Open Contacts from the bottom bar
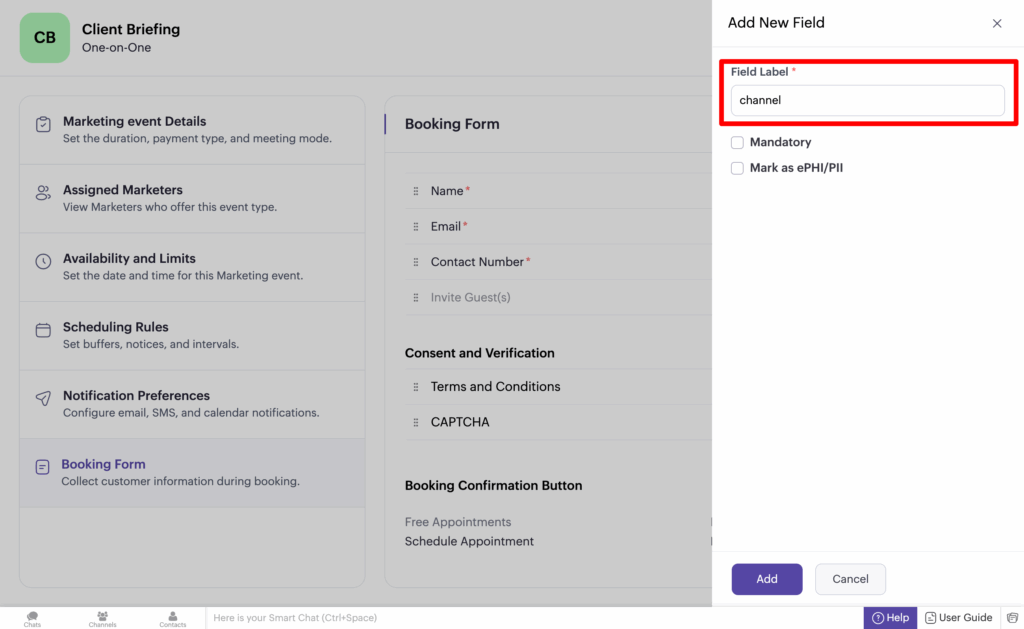 [x=172, y=618]
